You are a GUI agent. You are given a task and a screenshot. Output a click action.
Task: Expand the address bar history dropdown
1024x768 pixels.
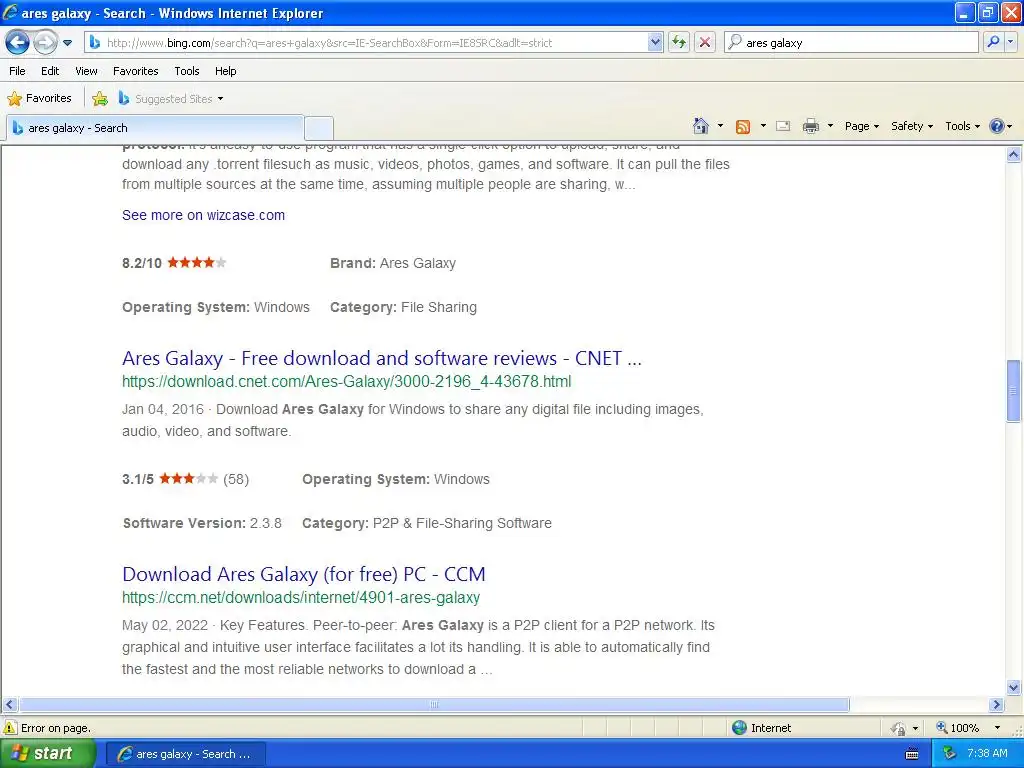655,42
